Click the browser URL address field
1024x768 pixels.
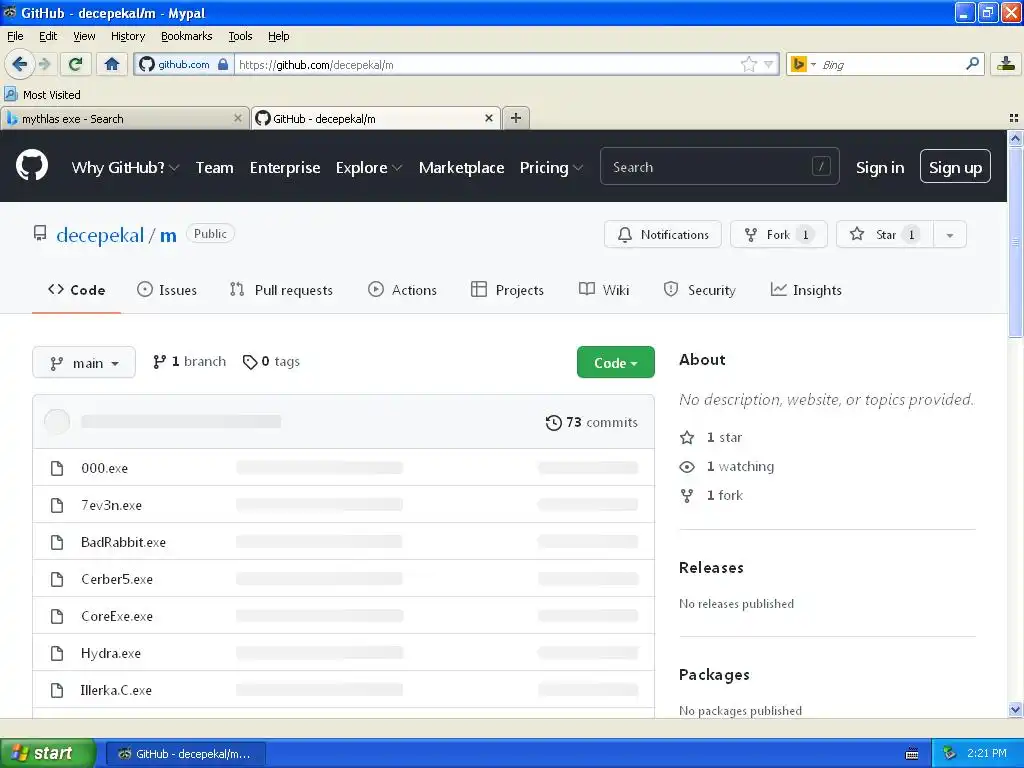tap(487, 64)
